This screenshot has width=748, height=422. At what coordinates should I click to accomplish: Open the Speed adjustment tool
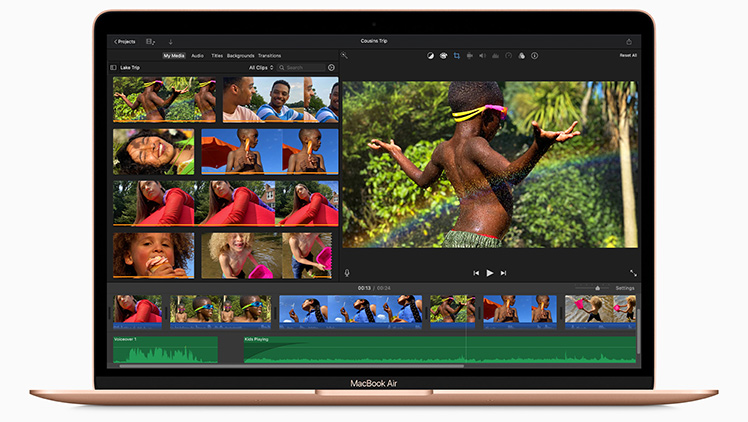tap(508, 56)
